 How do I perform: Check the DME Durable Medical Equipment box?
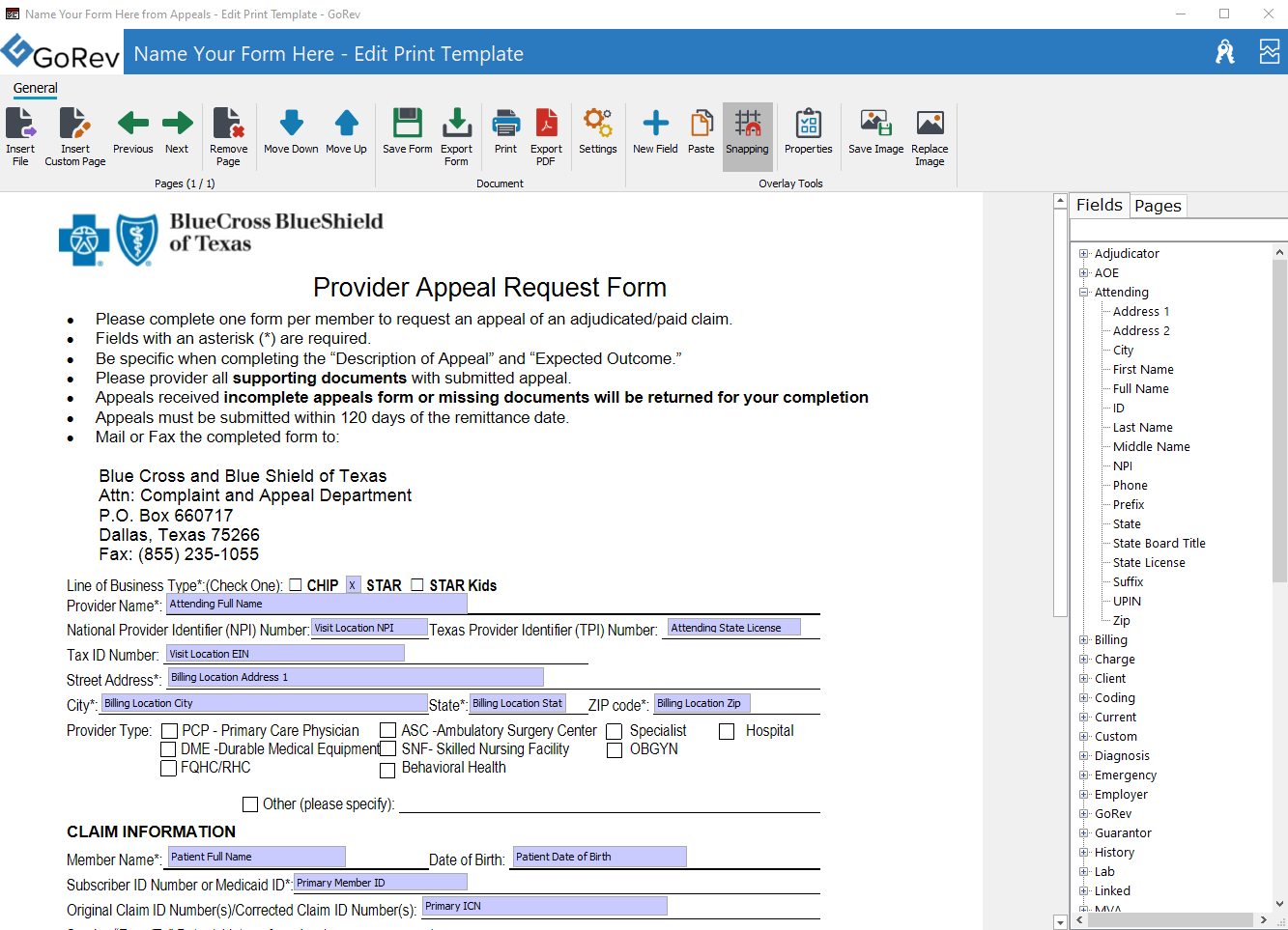pyautogui.click(x=169, y=749)
